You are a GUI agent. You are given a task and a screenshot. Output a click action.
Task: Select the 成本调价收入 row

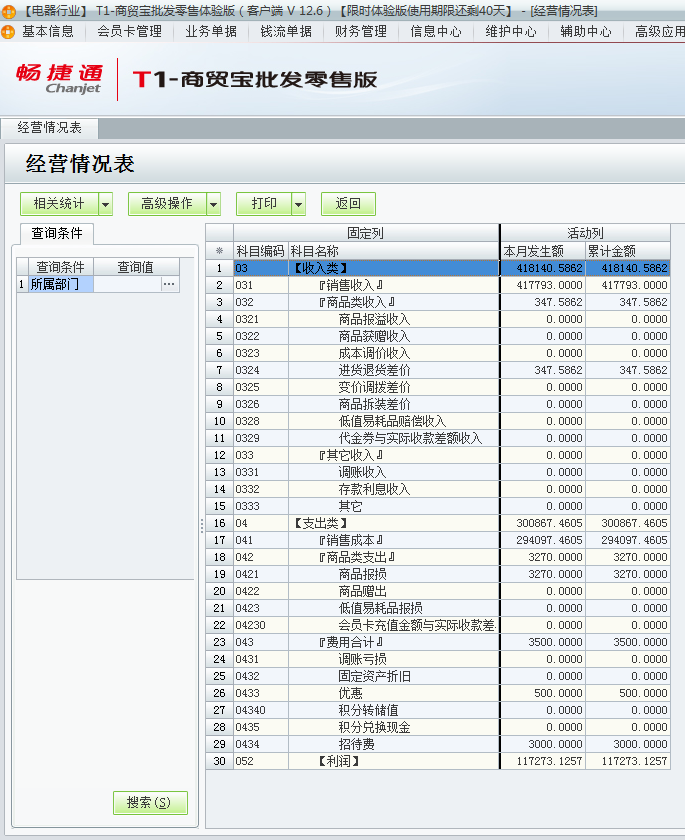tap(438, 353)
